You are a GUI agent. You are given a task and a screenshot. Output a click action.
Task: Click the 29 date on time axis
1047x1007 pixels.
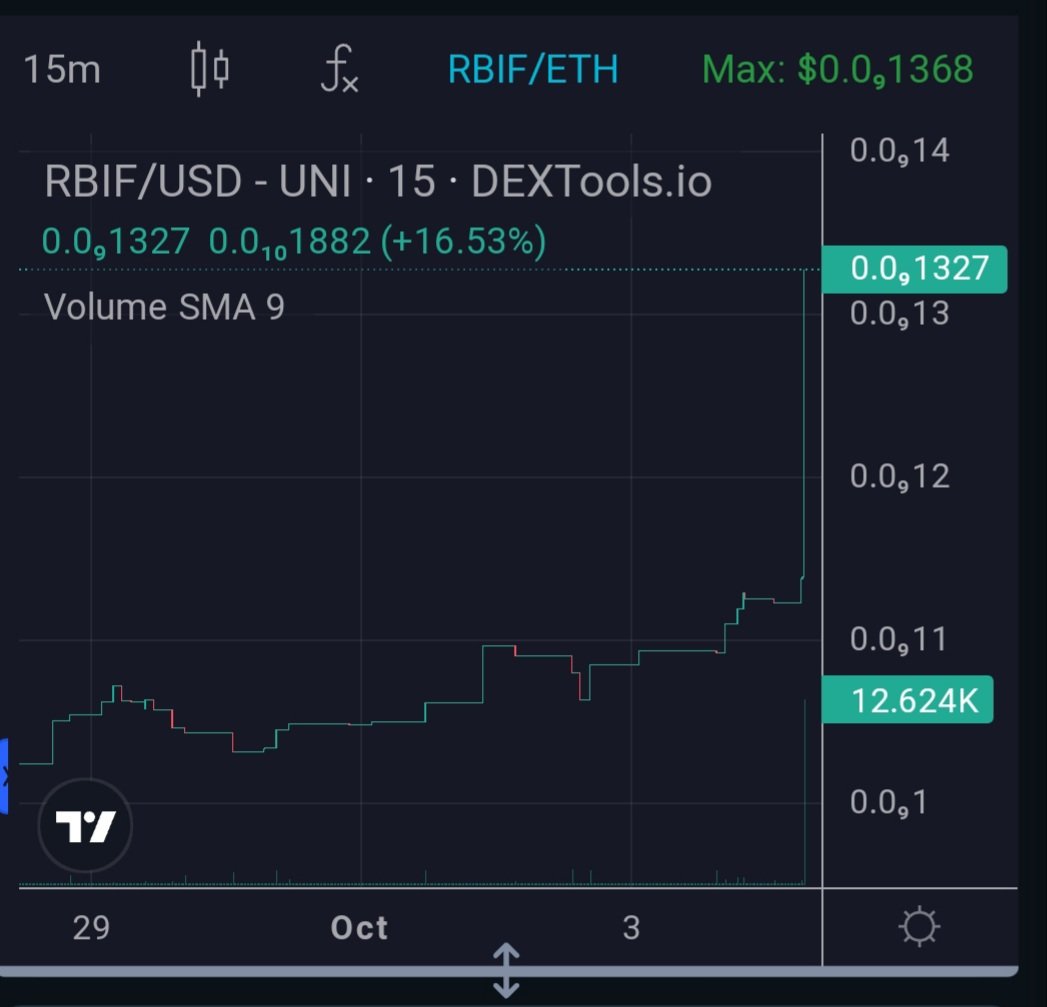pos(91,928)
